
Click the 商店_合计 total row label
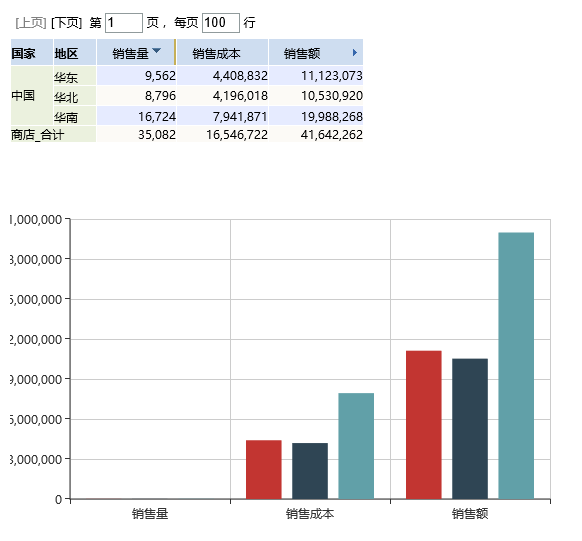click(x=53, y=134)
